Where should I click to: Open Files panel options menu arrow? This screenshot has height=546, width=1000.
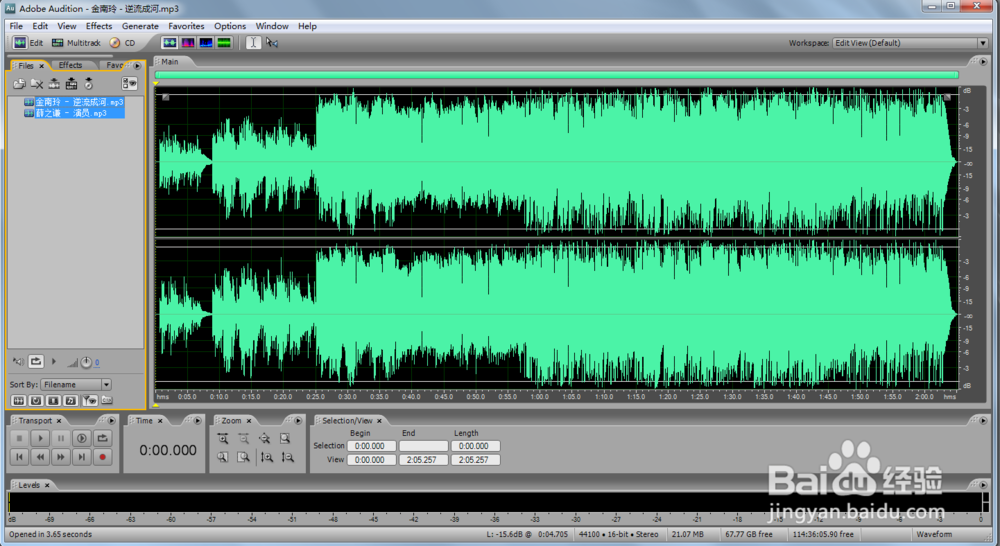tap(137, 66)
